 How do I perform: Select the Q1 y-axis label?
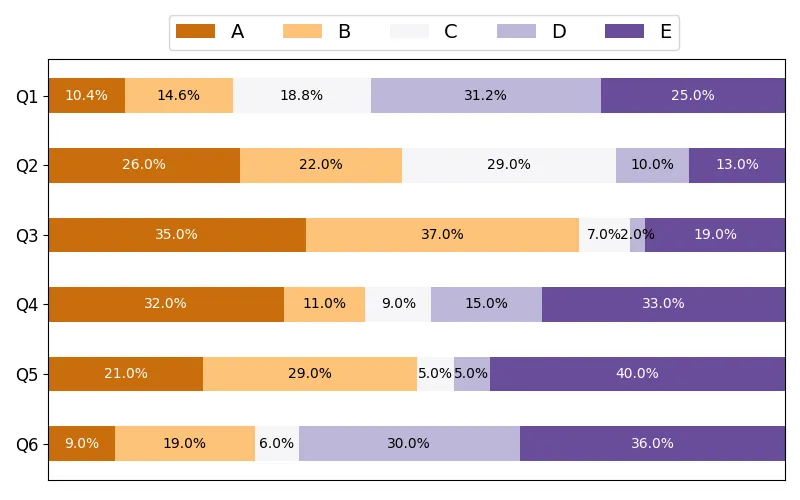pyautogui.click(x=27, y=96)
